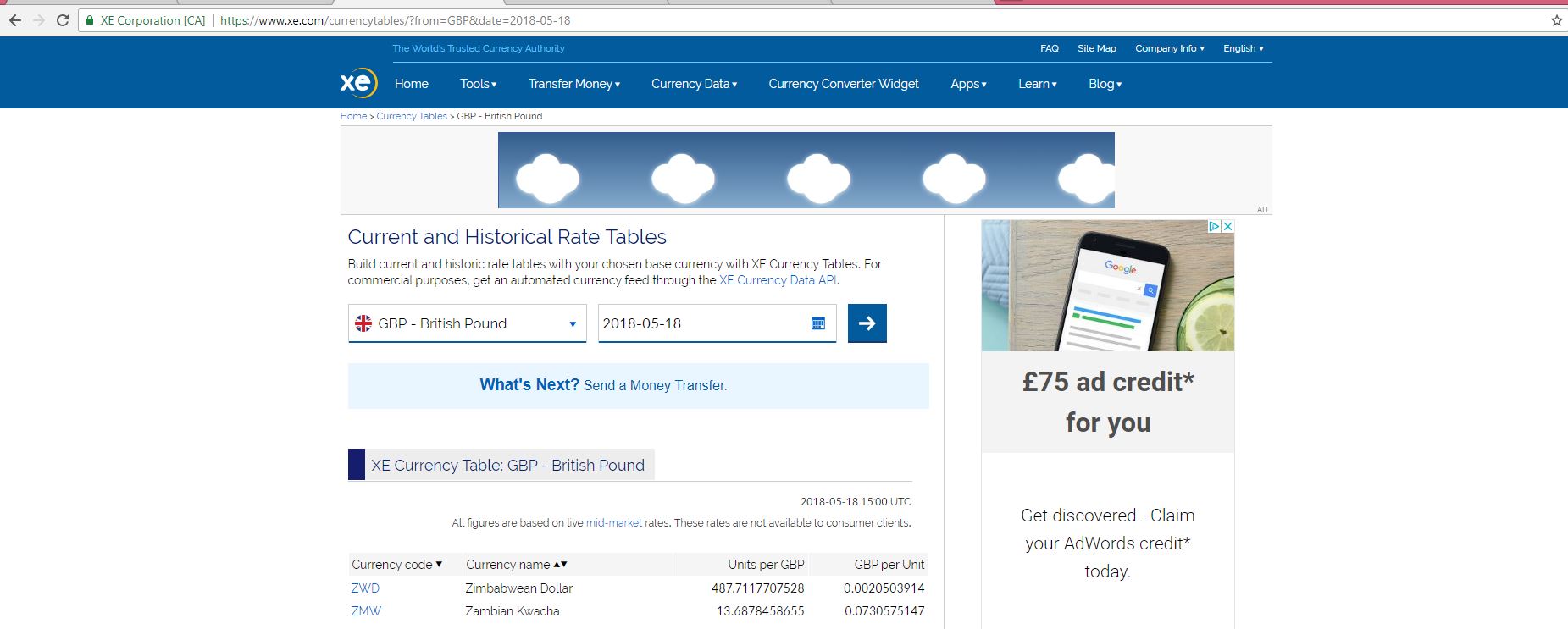Click the Google phone ad image
The width and height of the screenshot is (1568, 629).
[1107, 285]
